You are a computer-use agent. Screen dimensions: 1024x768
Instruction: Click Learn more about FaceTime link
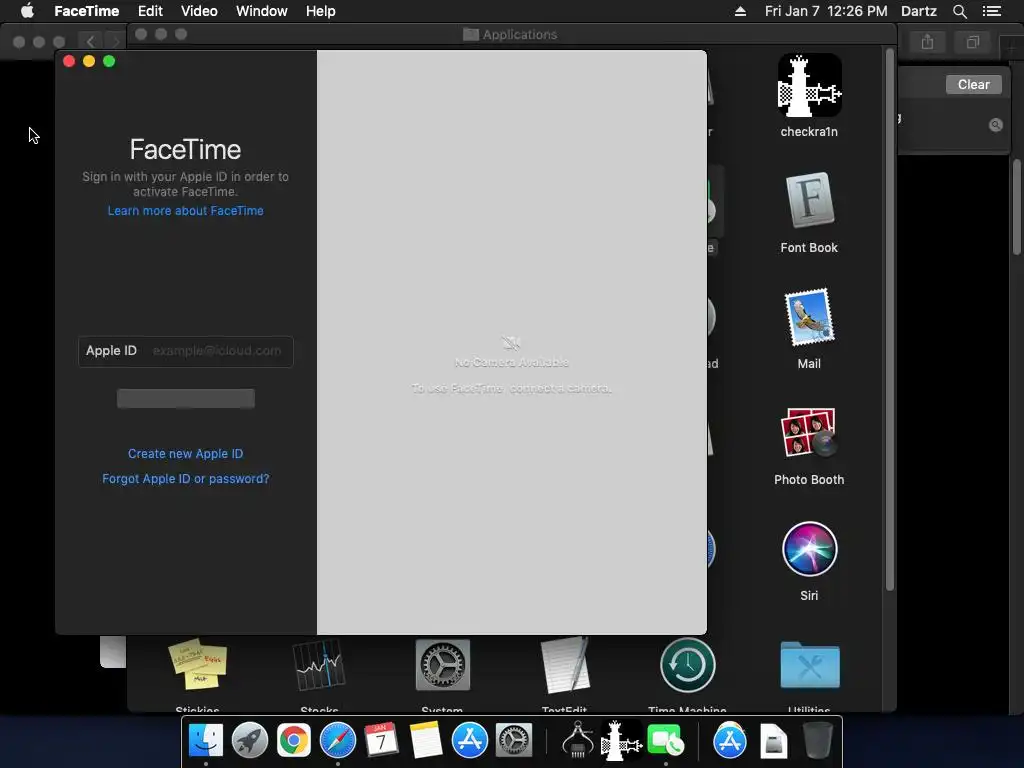click(x=185, y=211)
